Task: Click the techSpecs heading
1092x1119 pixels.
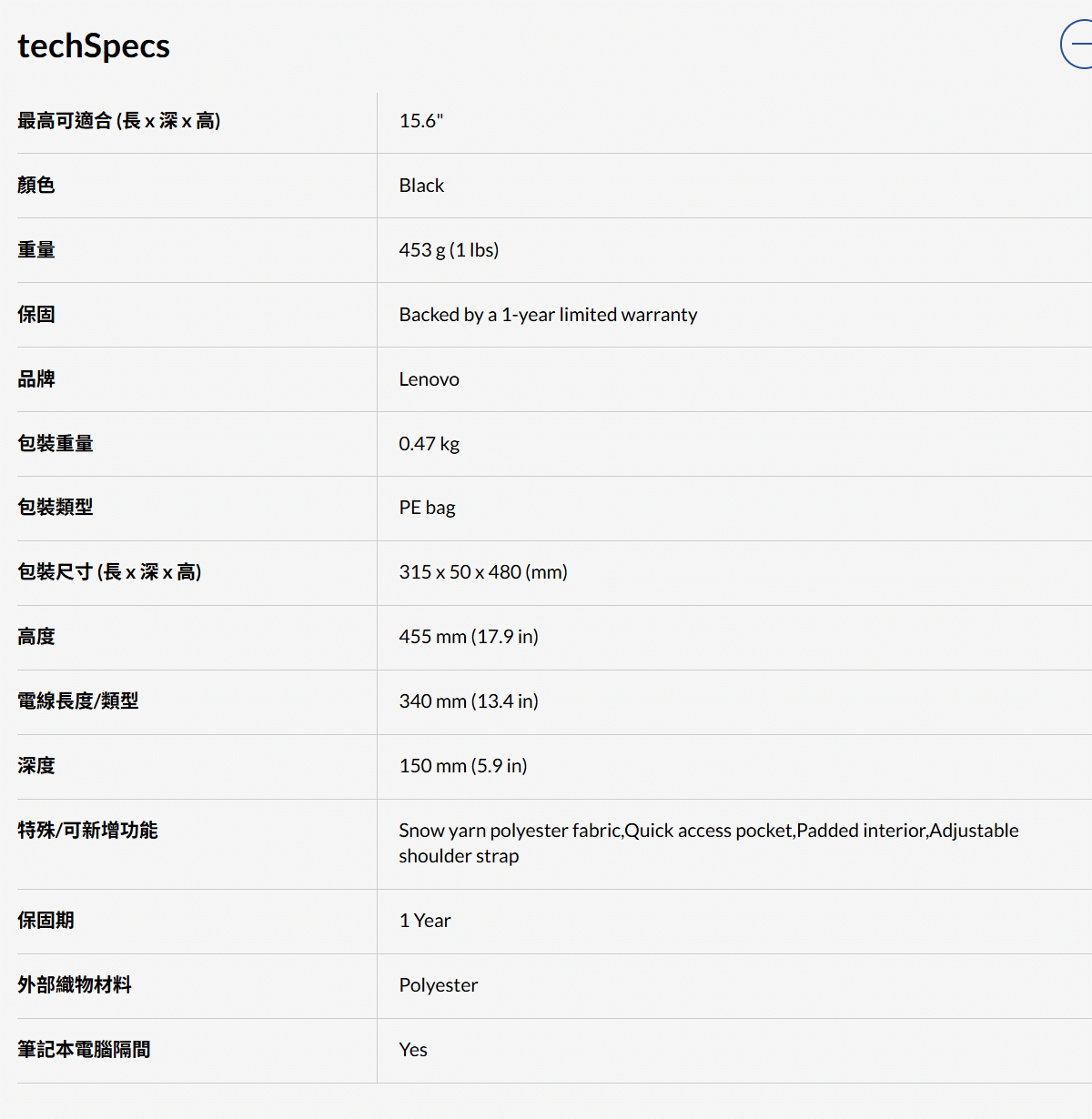Action: pyautogui.click(x=94, y=45)
